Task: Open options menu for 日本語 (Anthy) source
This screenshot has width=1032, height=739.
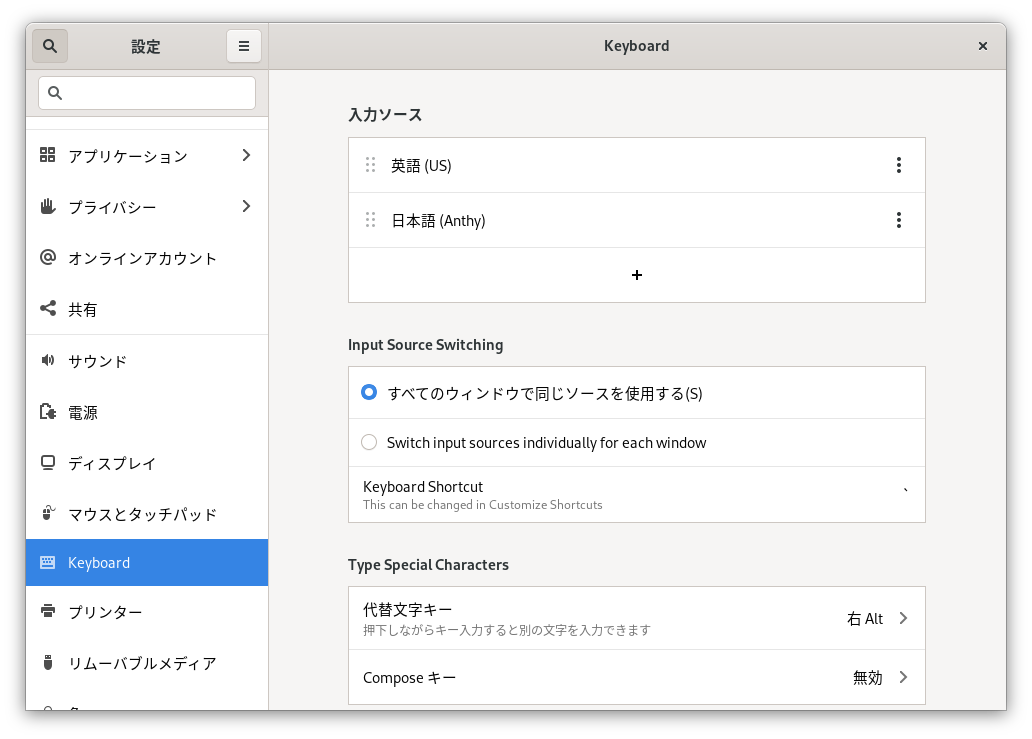Action: (x=898, y=220)
